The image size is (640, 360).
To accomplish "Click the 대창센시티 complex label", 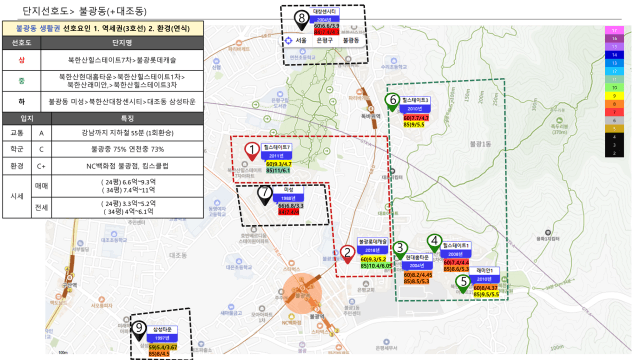I will point(324,11).
